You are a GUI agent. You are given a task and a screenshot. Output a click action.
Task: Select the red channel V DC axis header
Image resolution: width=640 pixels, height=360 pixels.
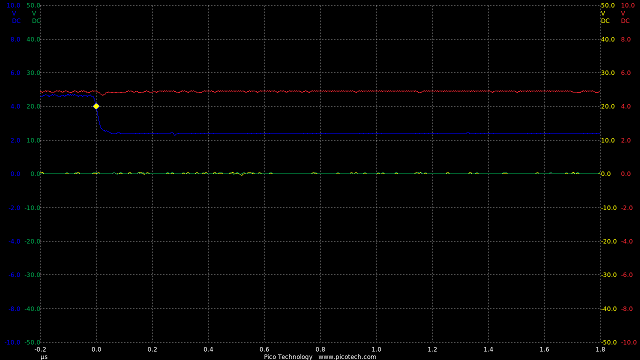coord(625,17)
